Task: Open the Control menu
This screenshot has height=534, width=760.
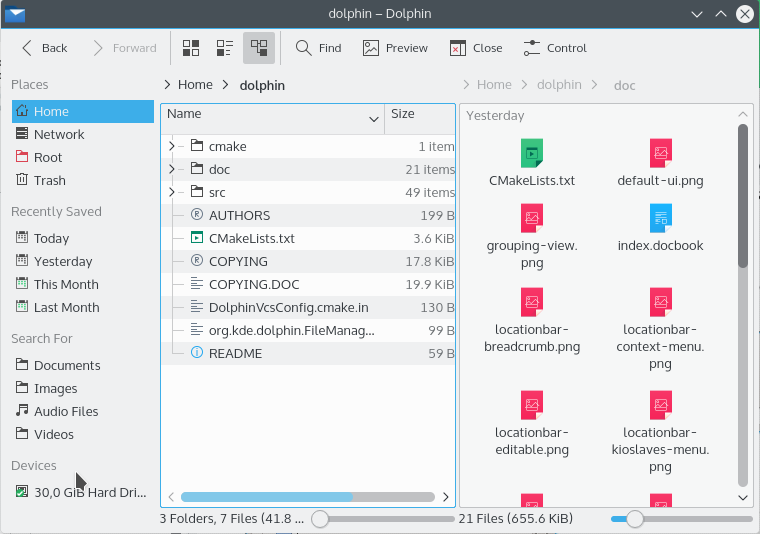Action: [555, 48]
